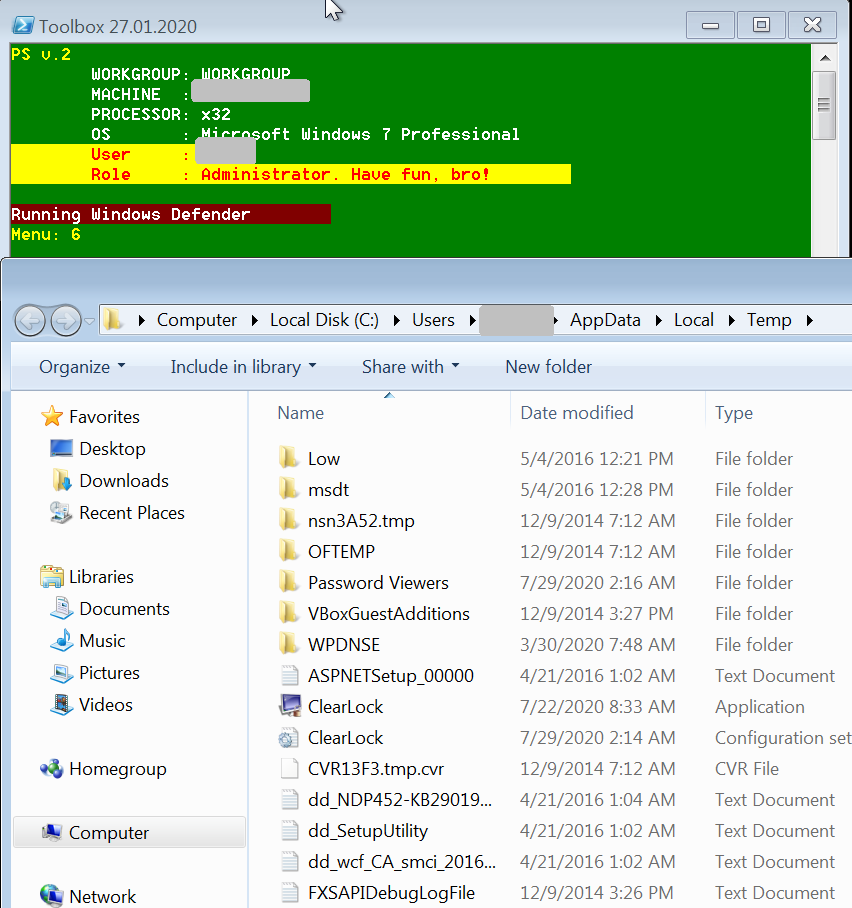Select the msdt folder icon

(x=289, y=489)
